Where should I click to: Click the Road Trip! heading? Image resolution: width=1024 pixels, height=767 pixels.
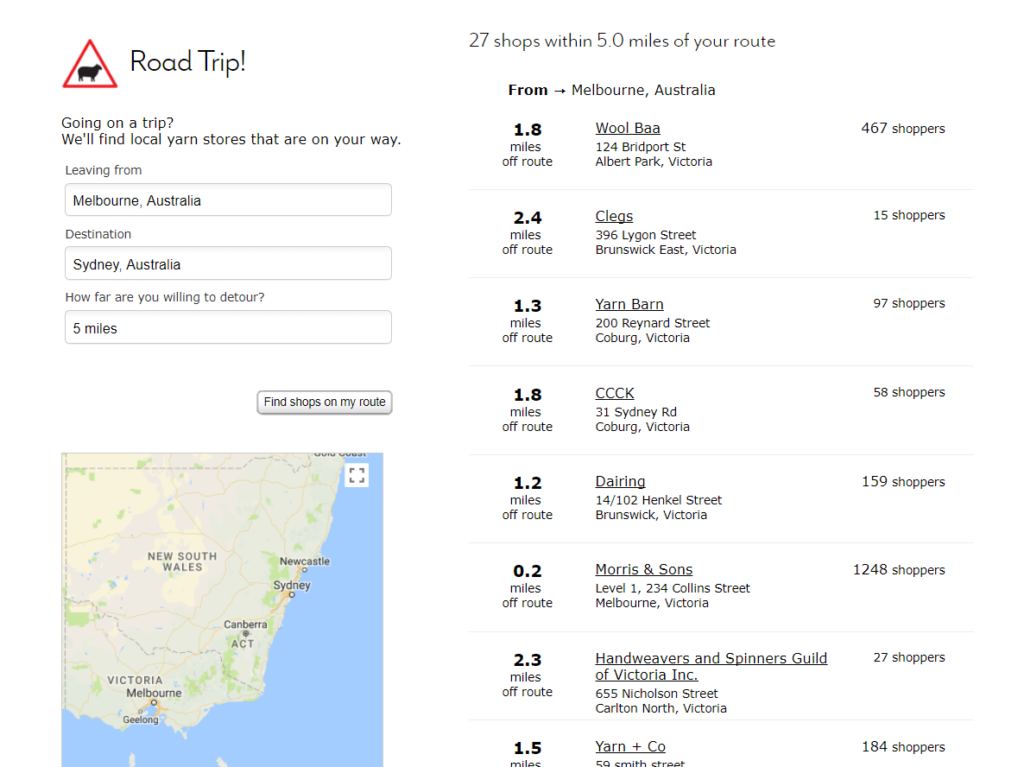tap(187, 62)
